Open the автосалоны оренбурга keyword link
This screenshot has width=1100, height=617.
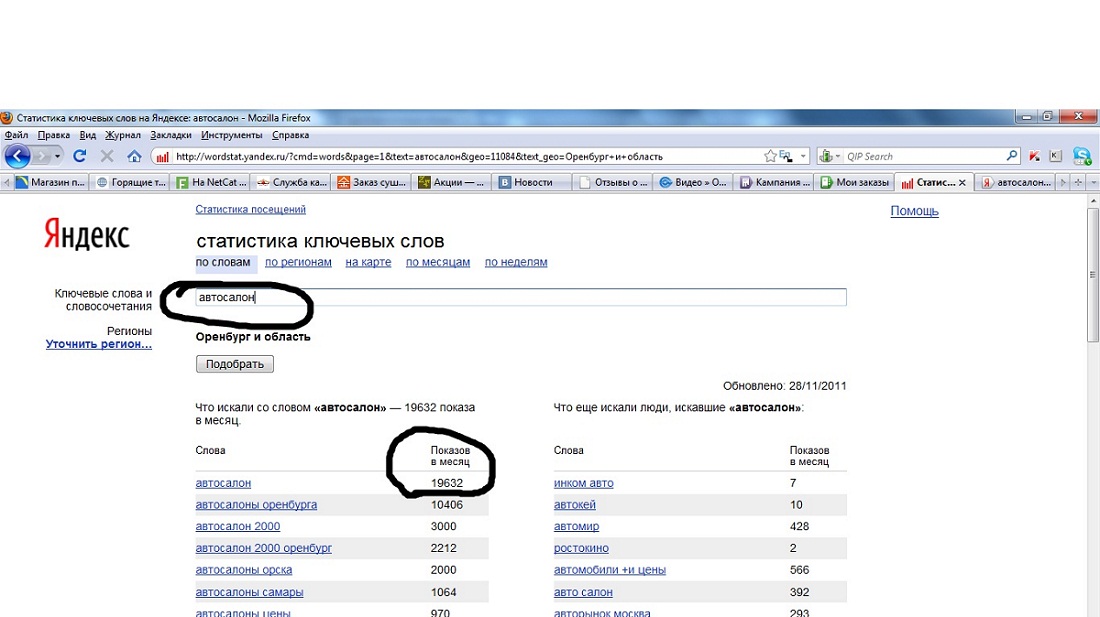(256, 505)
